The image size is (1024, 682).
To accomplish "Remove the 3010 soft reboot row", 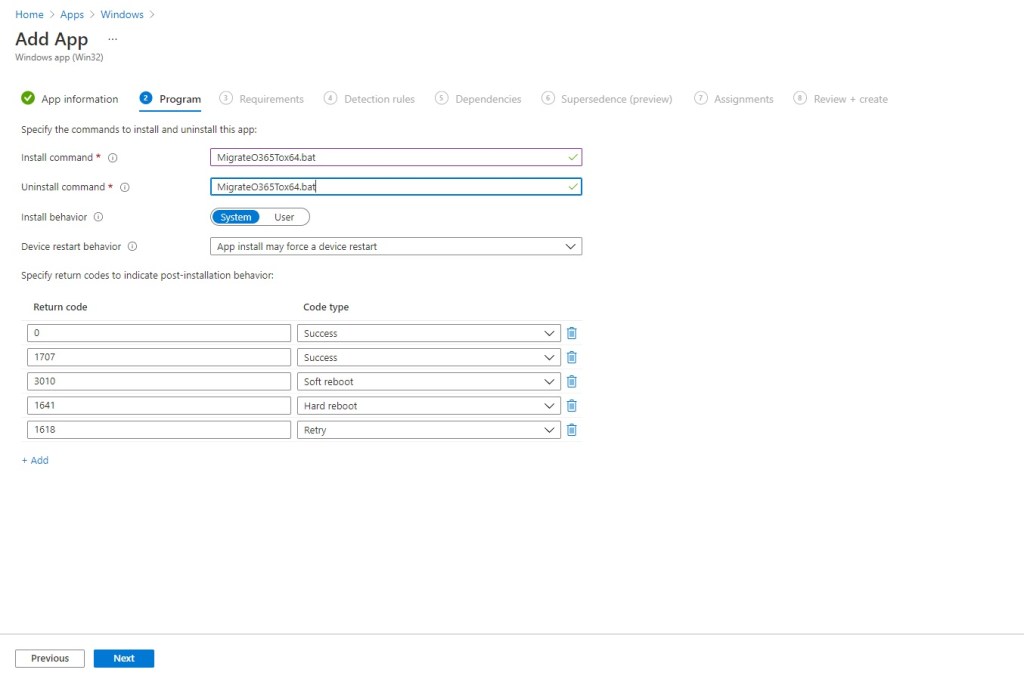I will coord(572,381).
